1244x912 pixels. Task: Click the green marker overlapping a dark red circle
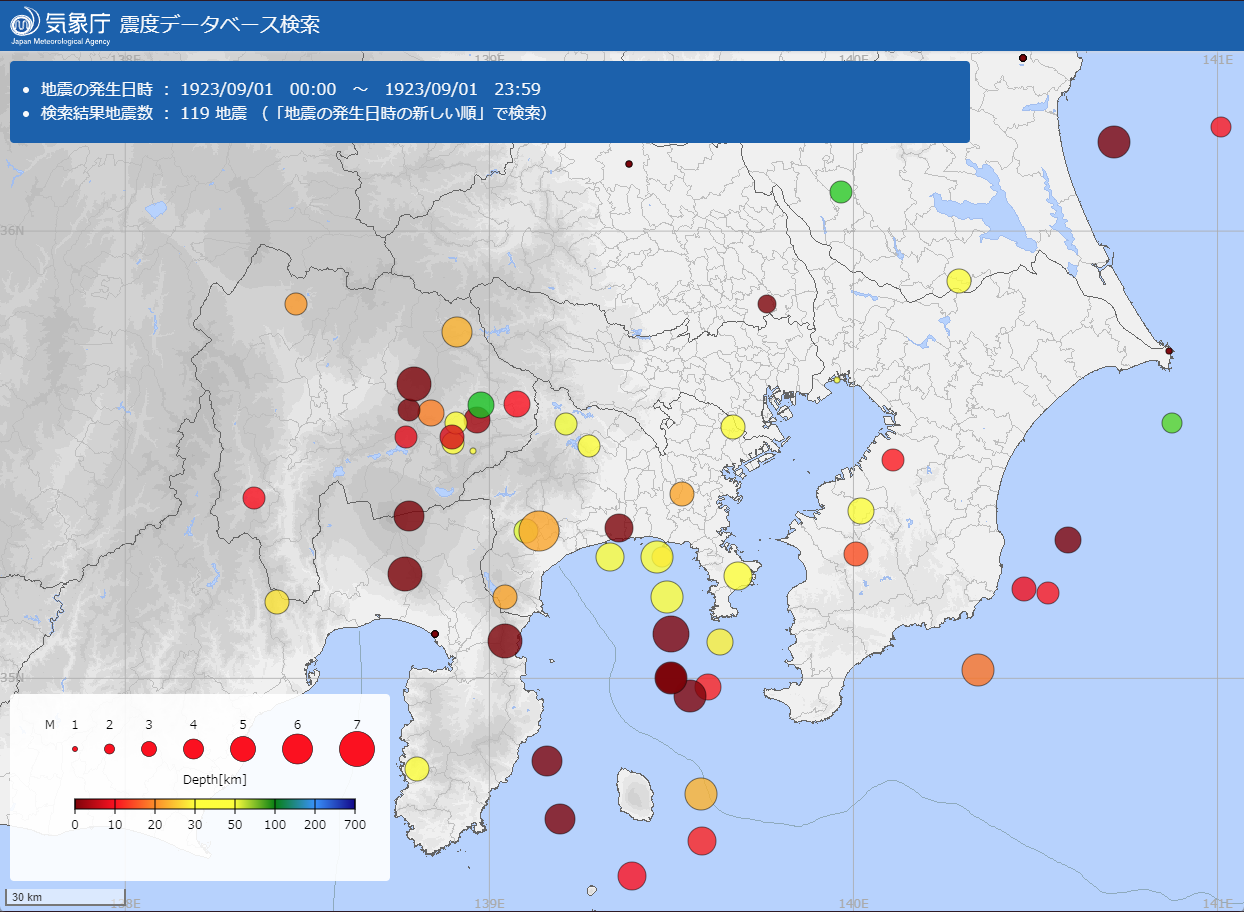(481, 404)
